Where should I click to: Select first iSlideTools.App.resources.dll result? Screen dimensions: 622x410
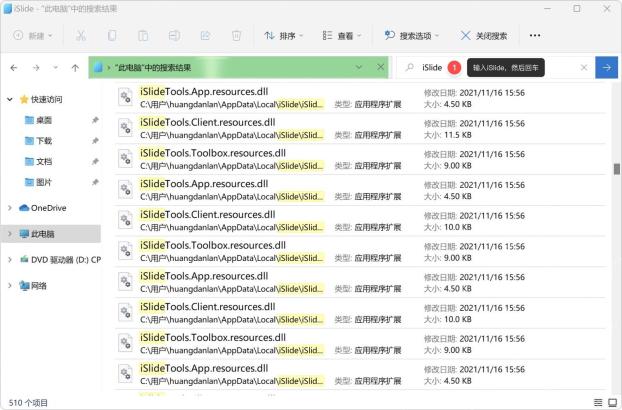point(361,98)
